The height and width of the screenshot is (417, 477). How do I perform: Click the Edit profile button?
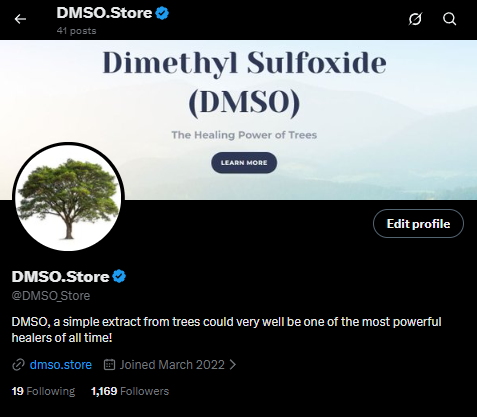tap(418, 223)
